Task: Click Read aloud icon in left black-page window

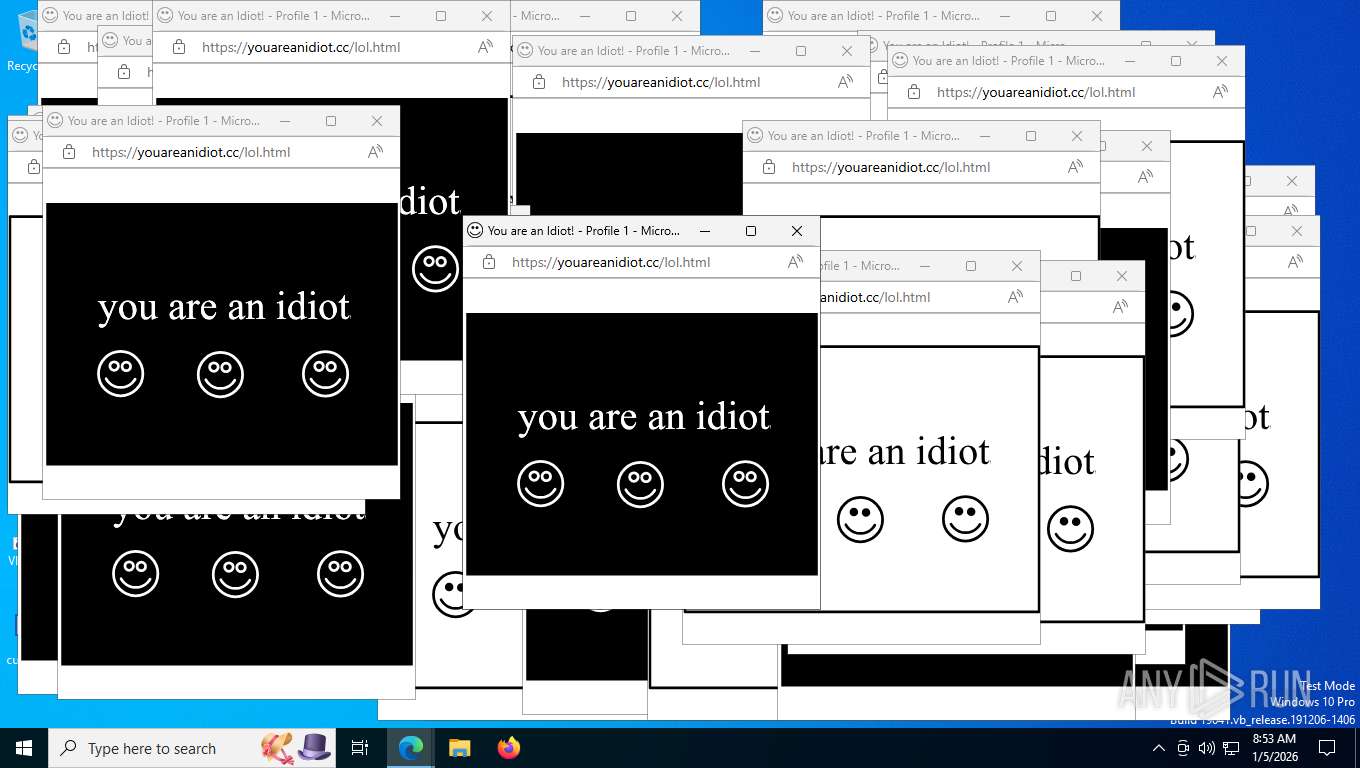Action: (375, 152)
